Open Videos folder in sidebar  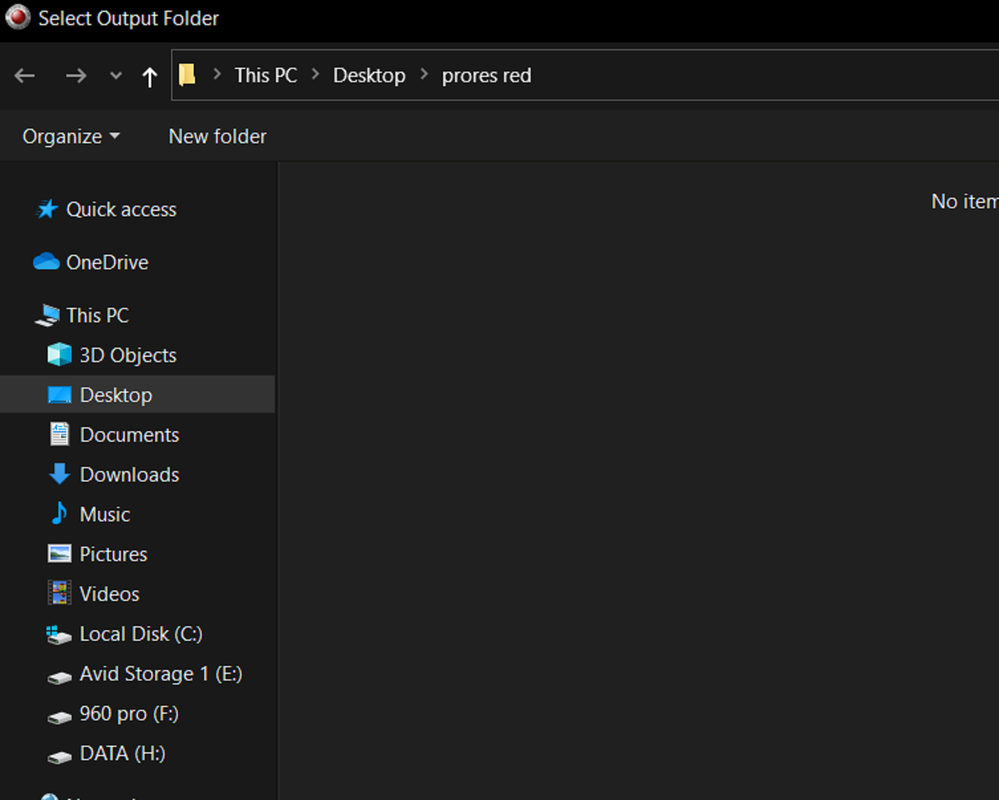(110, 594)
